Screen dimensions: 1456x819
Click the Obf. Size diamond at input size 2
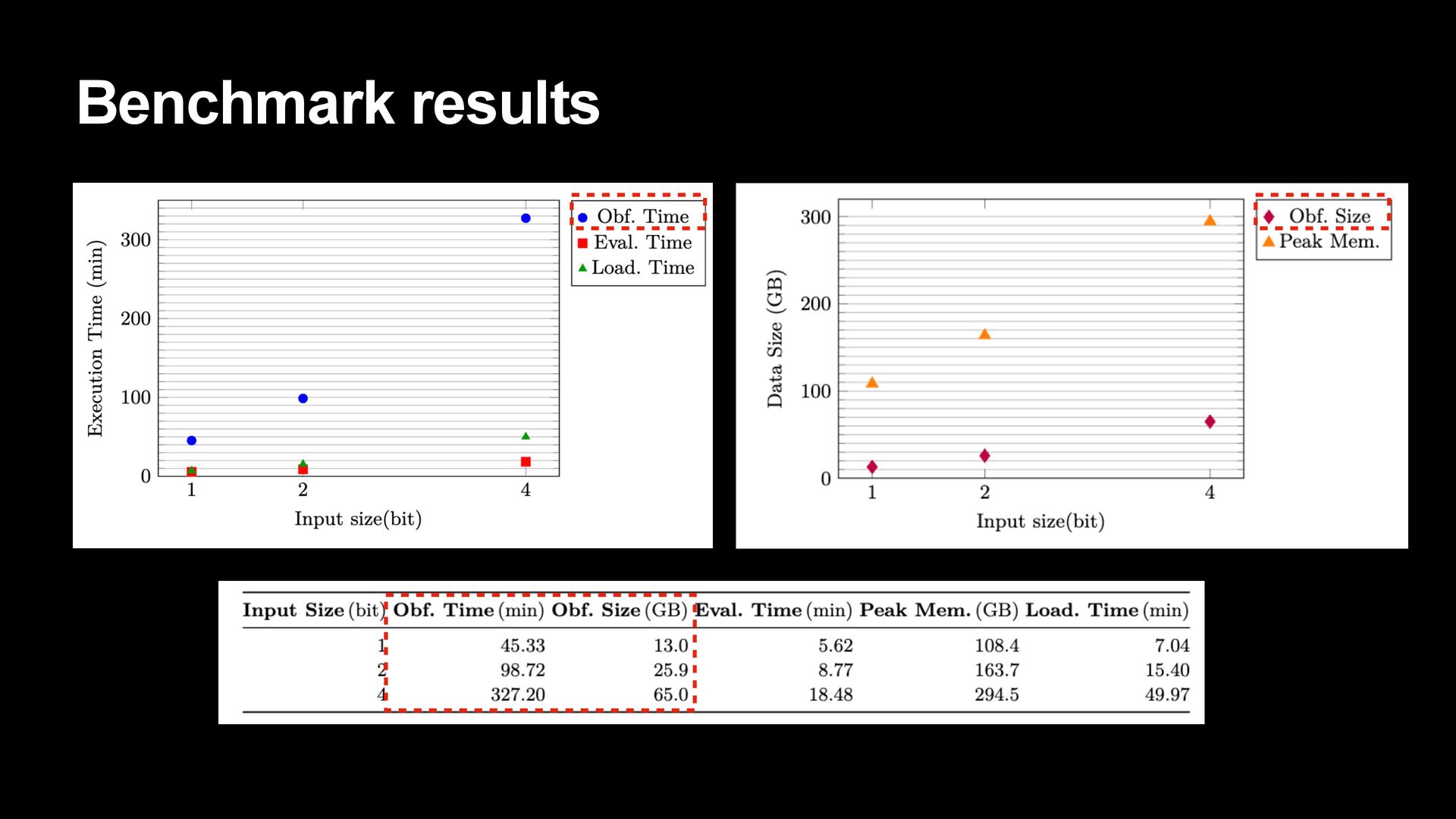click(984, 456)
